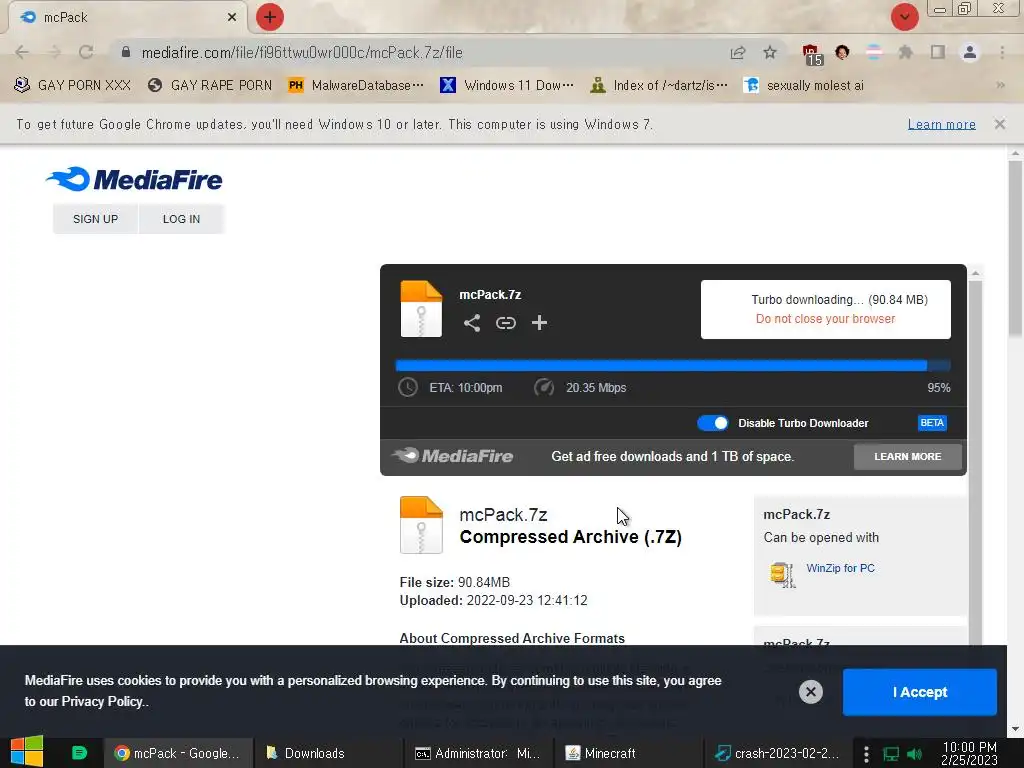Screen dimensions: 1024x768
Task: Bookmark this page with the star icon
Action: click(x=770, y=52)
